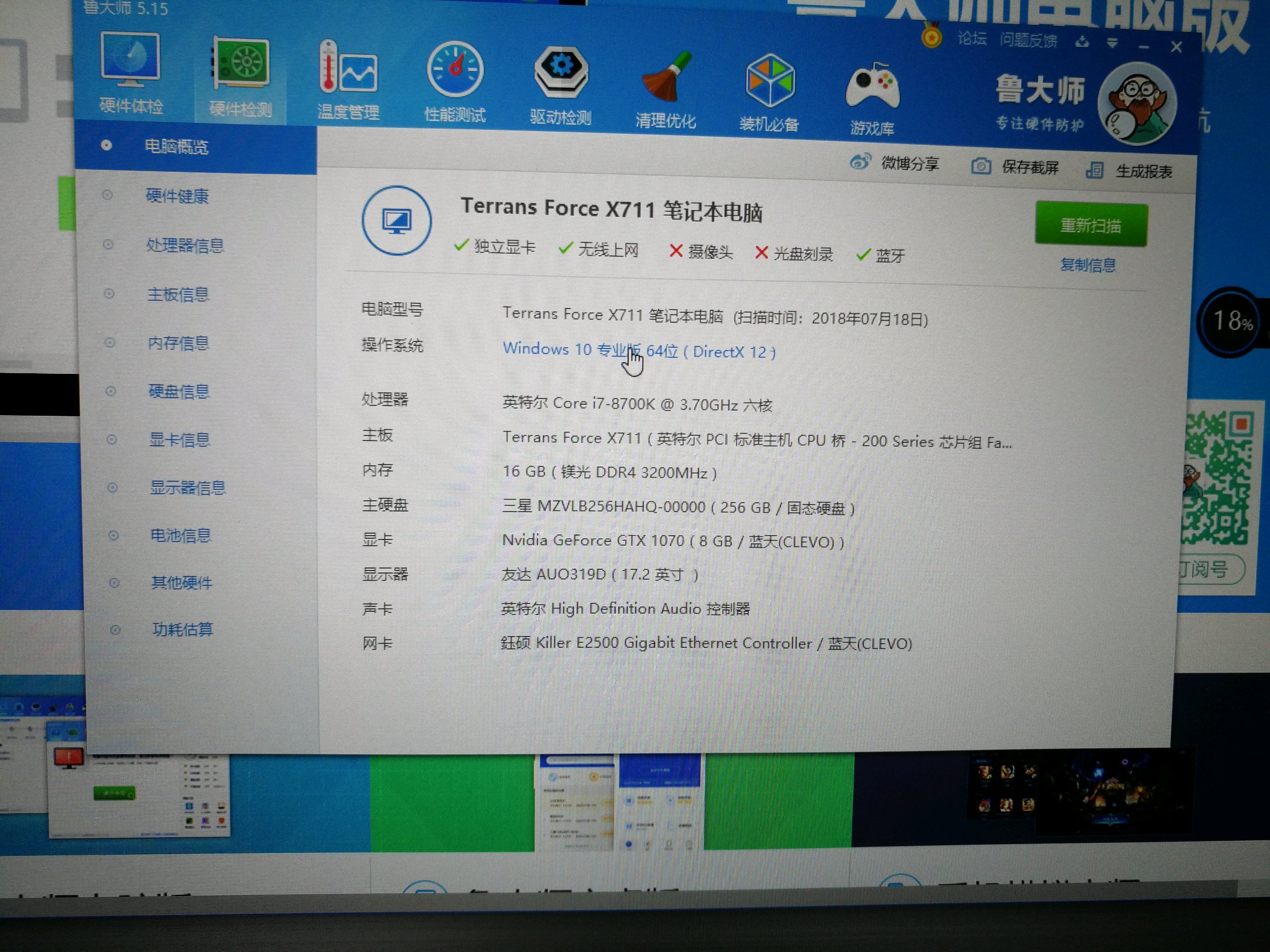Select 电脑概览 in the sidebar

click(x=196, y=147)
